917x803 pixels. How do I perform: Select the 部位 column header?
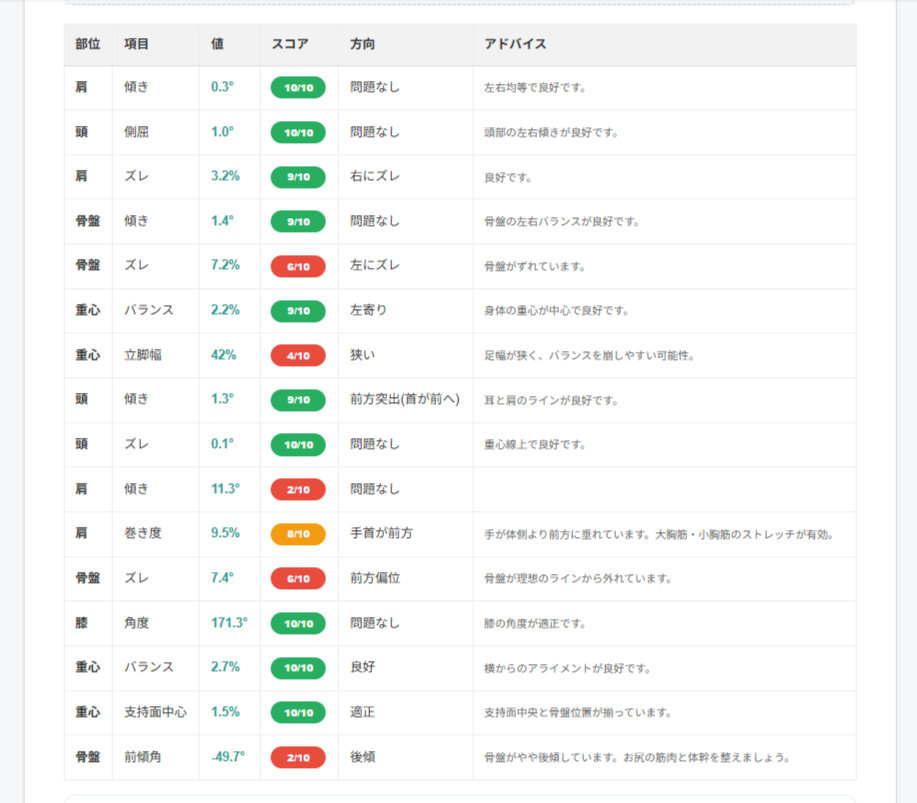coord(88,45)
